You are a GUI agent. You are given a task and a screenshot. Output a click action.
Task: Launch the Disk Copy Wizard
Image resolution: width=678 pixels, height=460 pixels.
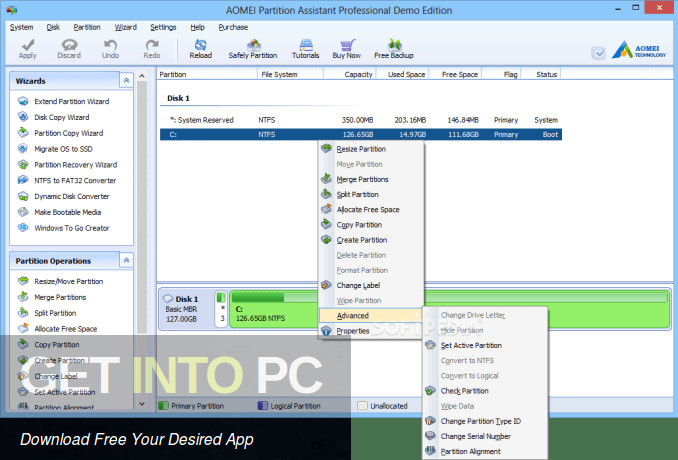62,117
